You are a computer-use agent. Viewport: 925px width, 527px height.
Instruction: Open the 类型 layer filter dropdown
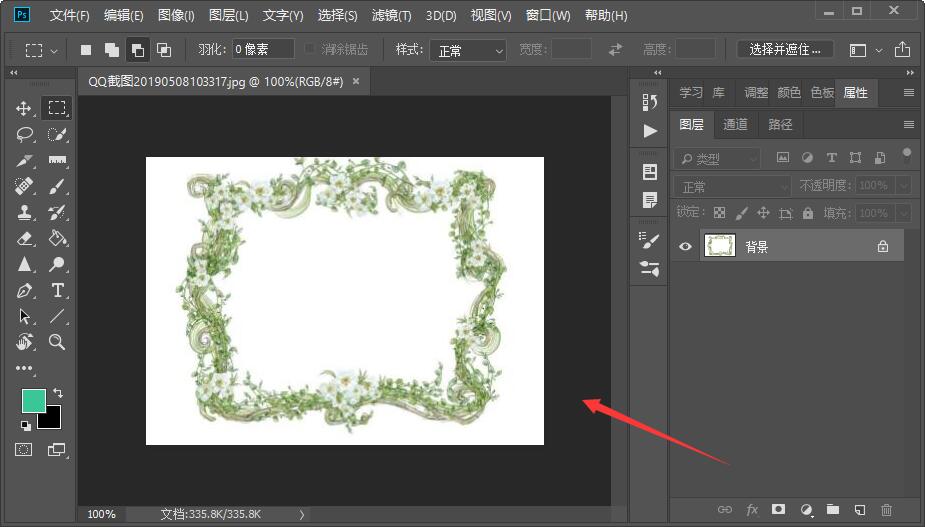click(716, 158)
